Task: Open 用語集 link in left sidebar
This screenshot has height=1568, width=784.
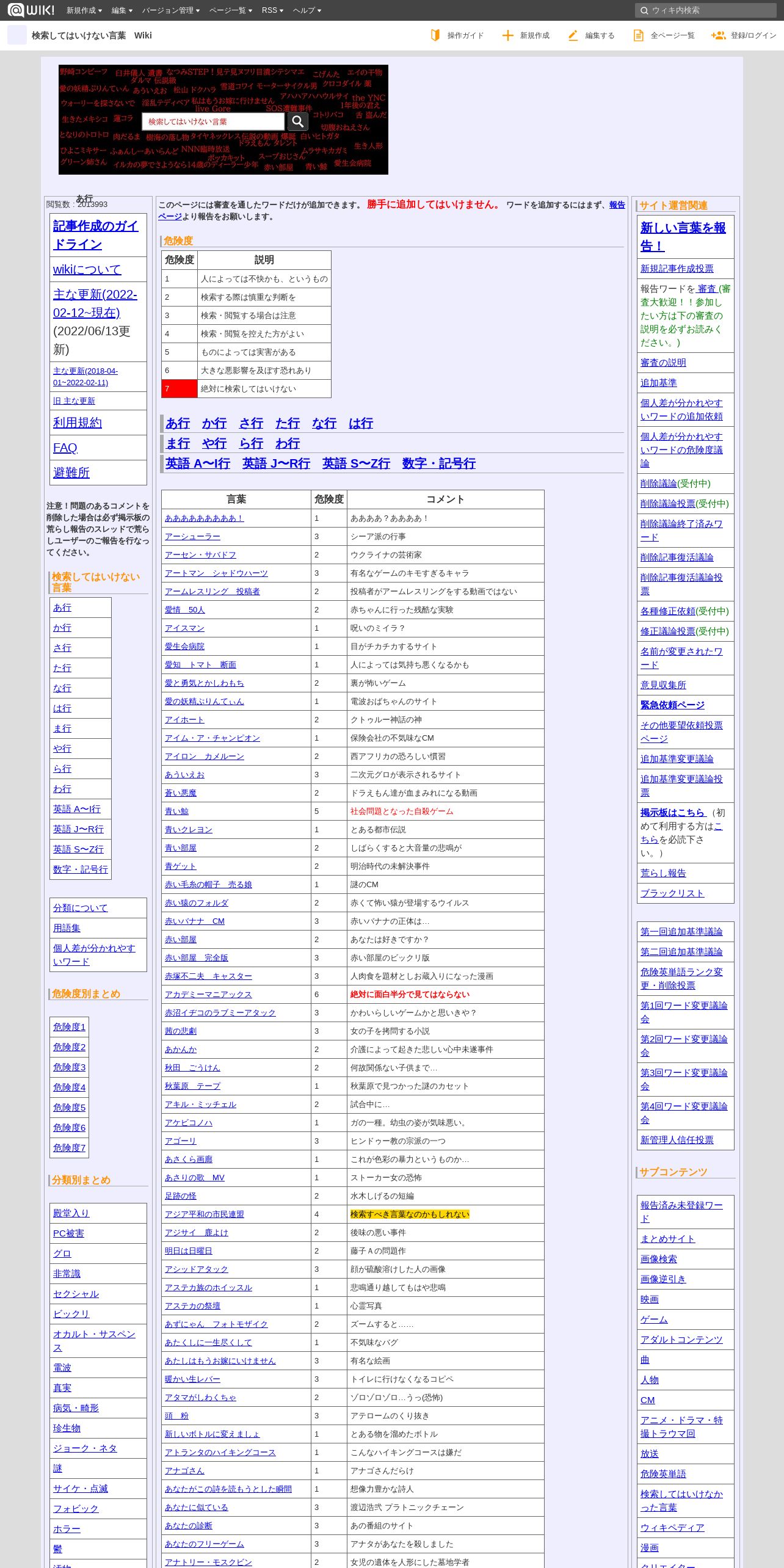Action: coord(67,927)
